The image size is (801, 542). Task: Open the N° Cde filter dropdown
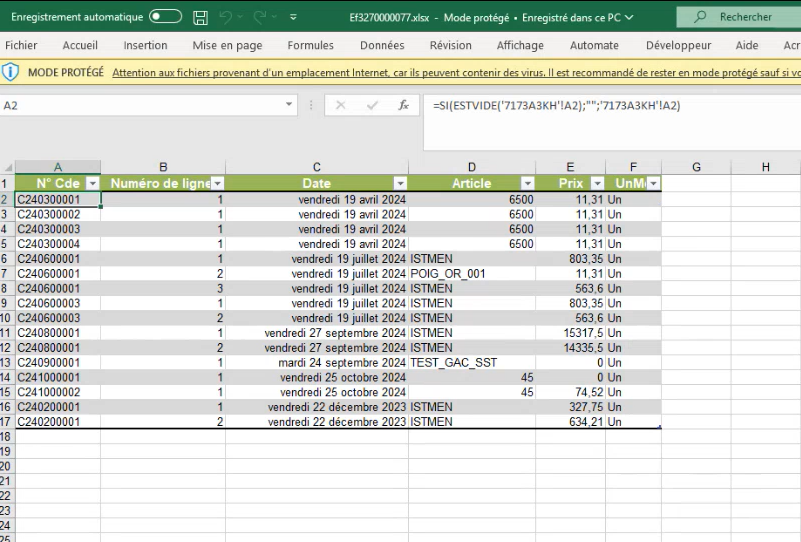[x=92, y=184]
